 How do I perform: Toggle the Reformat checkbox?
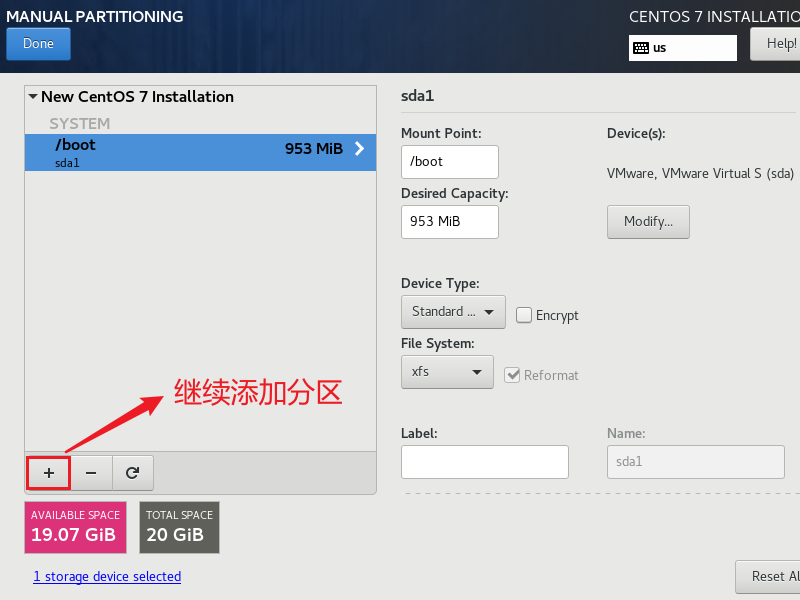coord(512,375)
